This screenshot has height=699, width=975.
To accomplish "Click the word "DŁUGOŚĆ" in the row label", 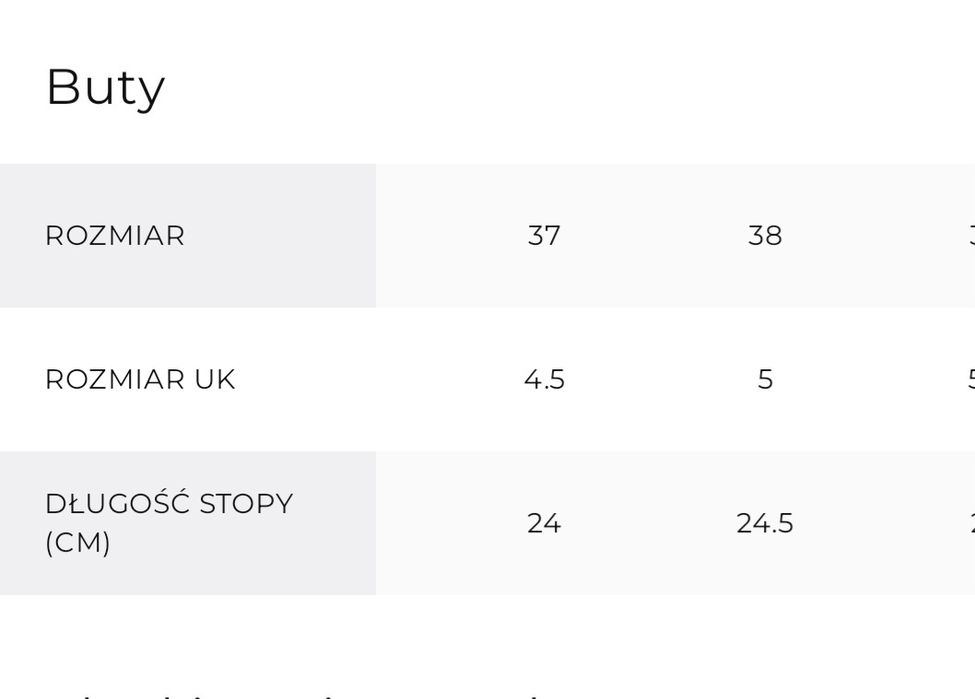I will click(117, 503).
